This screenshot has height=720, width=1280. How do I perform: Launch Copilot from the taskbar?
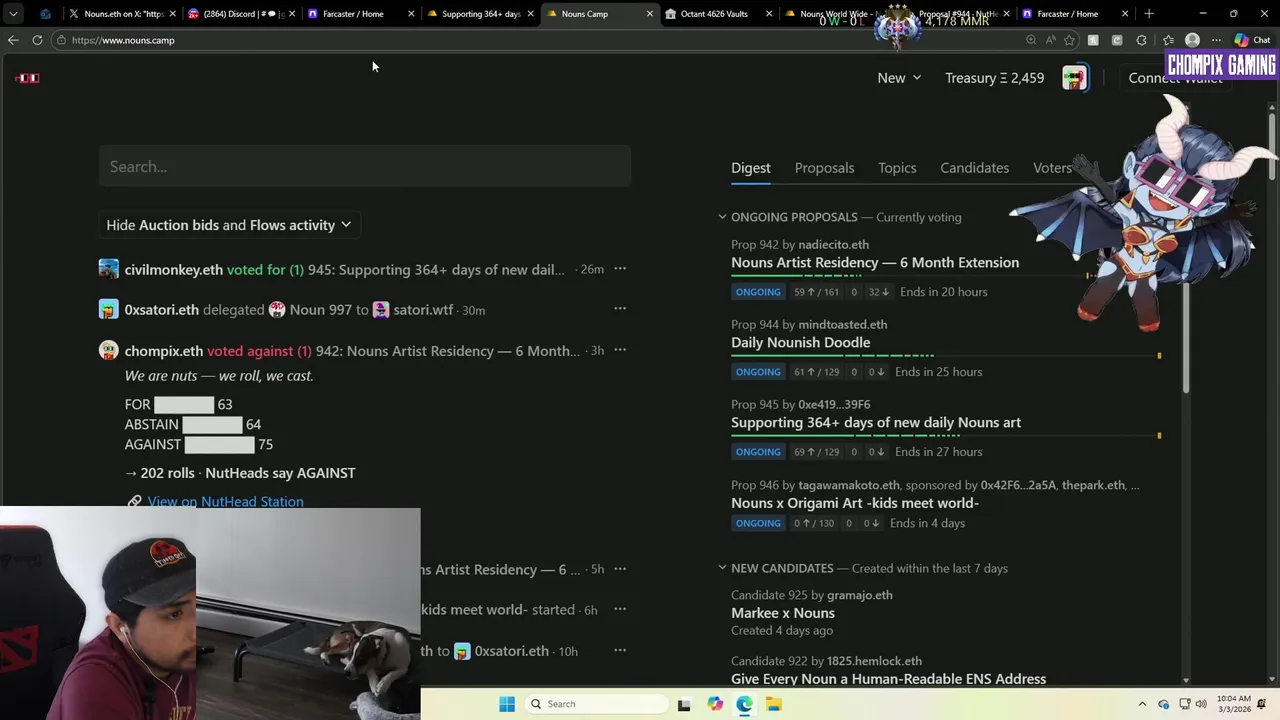[x=715, y=704]
